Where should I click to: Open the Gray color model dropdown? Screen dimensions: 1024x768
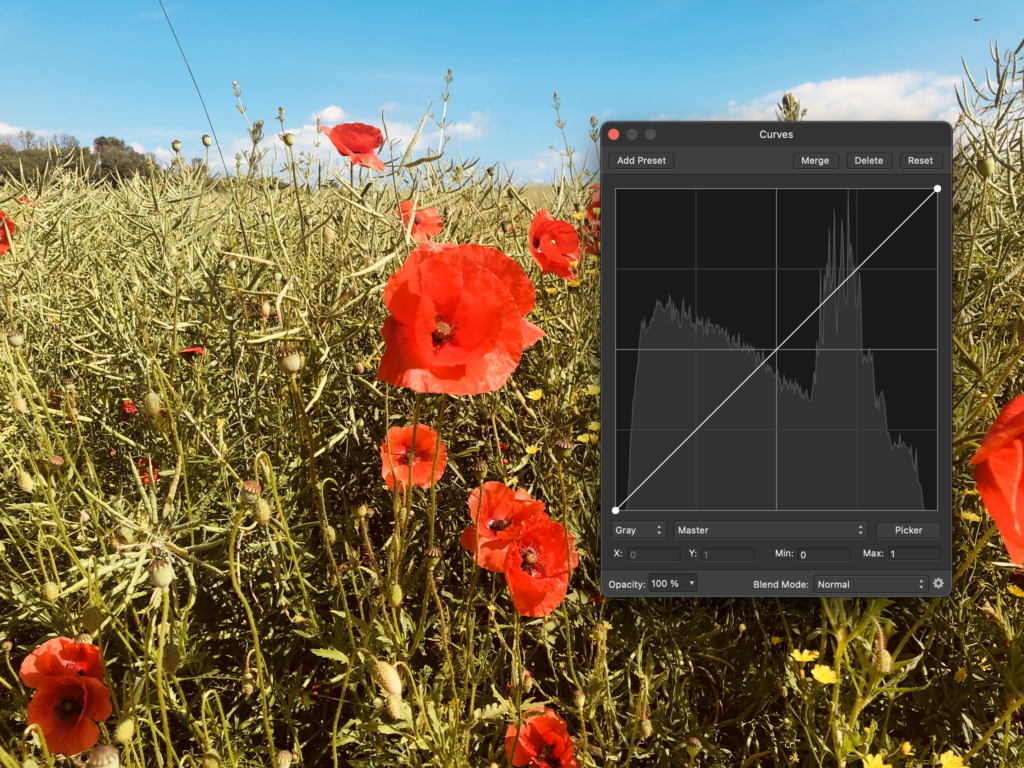coord(638,530)
